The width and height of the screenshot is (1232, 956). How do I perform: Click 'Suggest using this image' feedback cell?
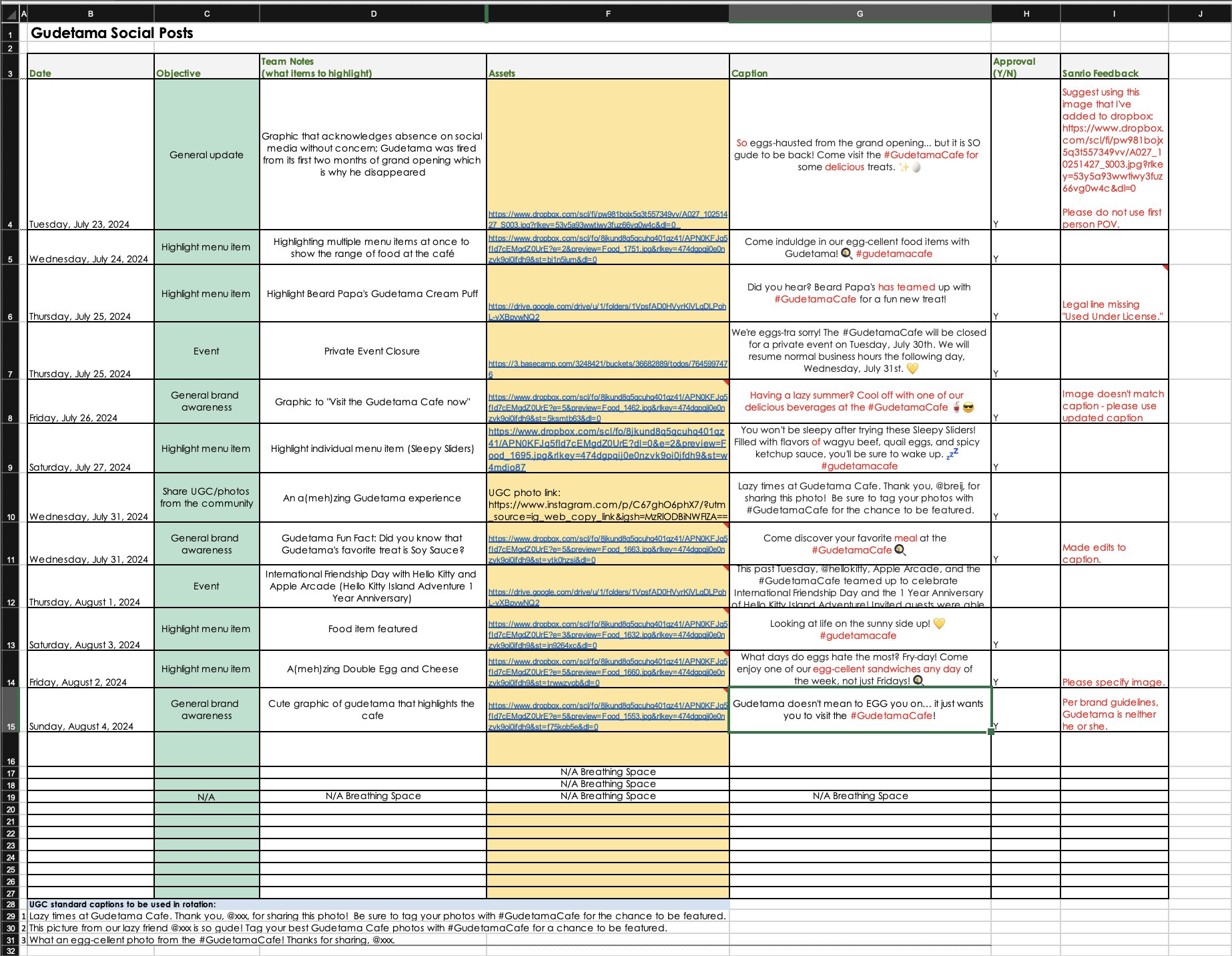pyautogui.click(x=1114, y=155)
